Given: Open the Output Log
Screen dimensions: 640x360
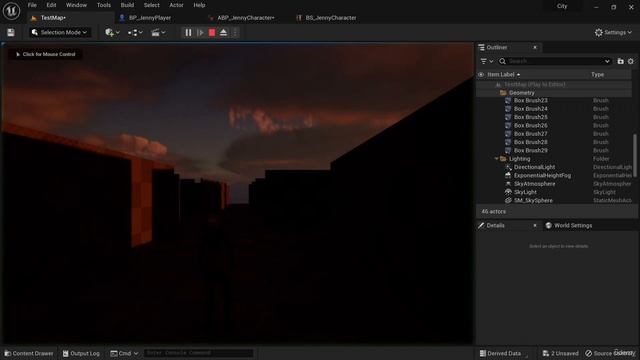Looking at the screenshot, I should pos(81,353).
